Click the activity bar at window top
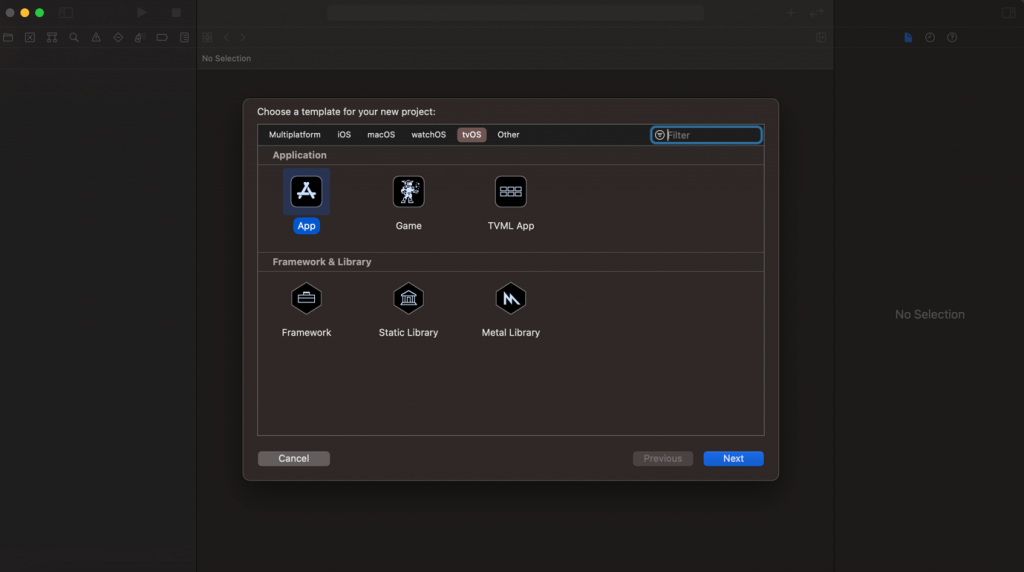Screen dimensions: 1024x572 coord(515,12)
